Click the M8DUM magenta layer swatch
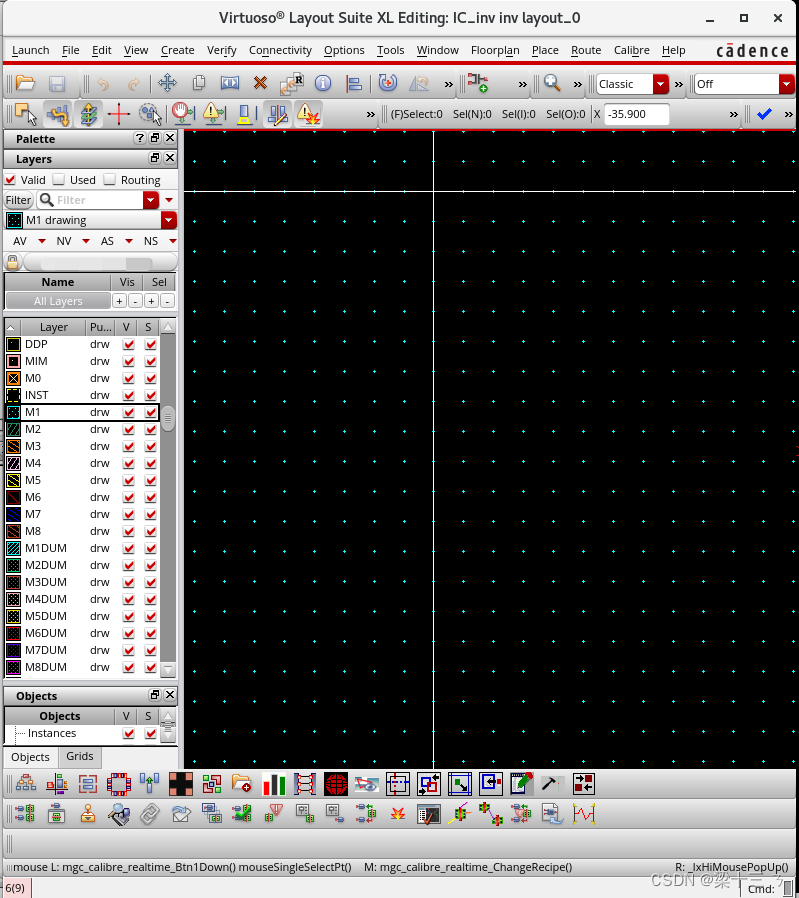This screenshot has height=898, width=799. (14, 667)
